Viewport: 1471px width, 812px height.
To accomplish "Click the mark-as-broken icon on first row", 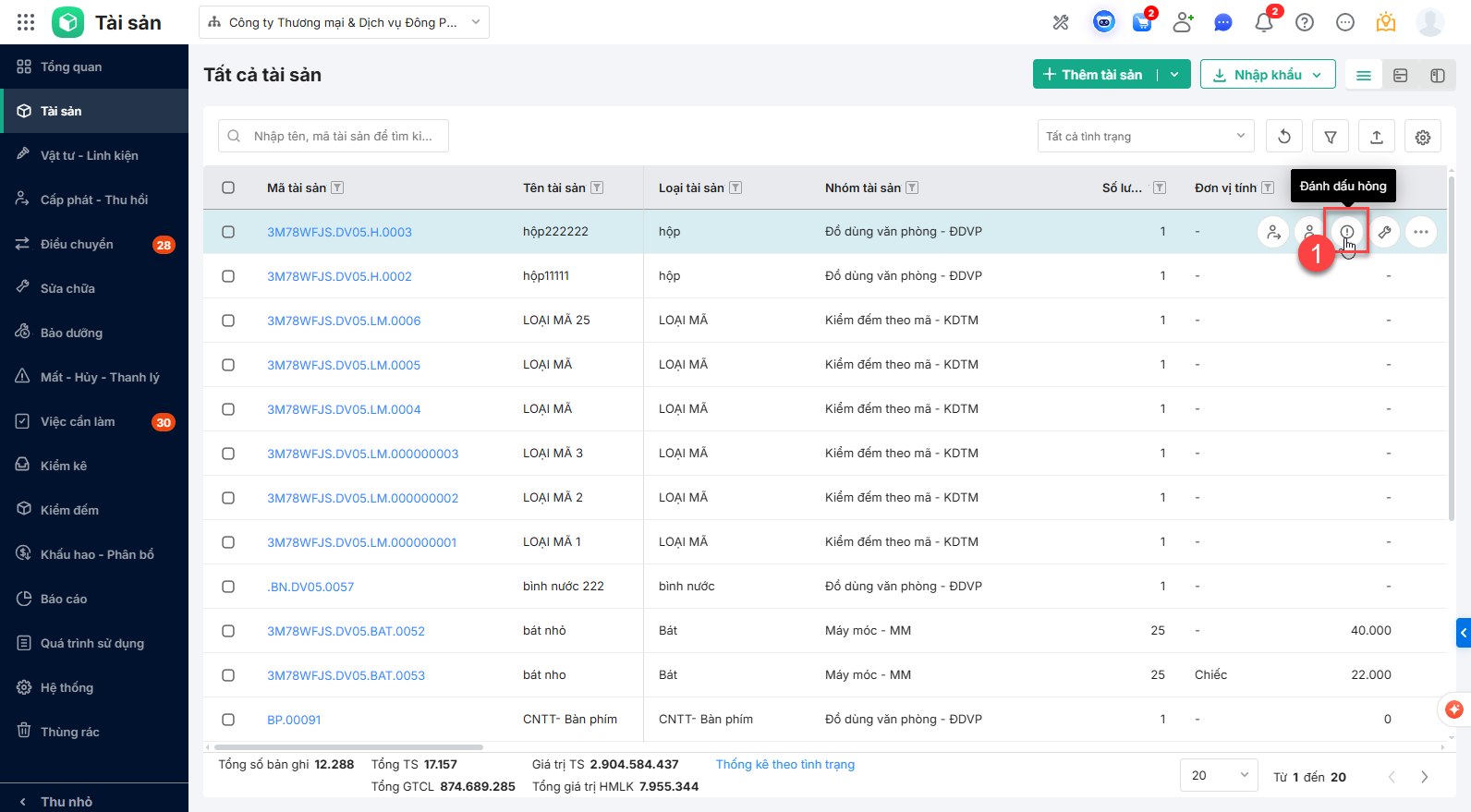I will click(x=1346, y=232).
